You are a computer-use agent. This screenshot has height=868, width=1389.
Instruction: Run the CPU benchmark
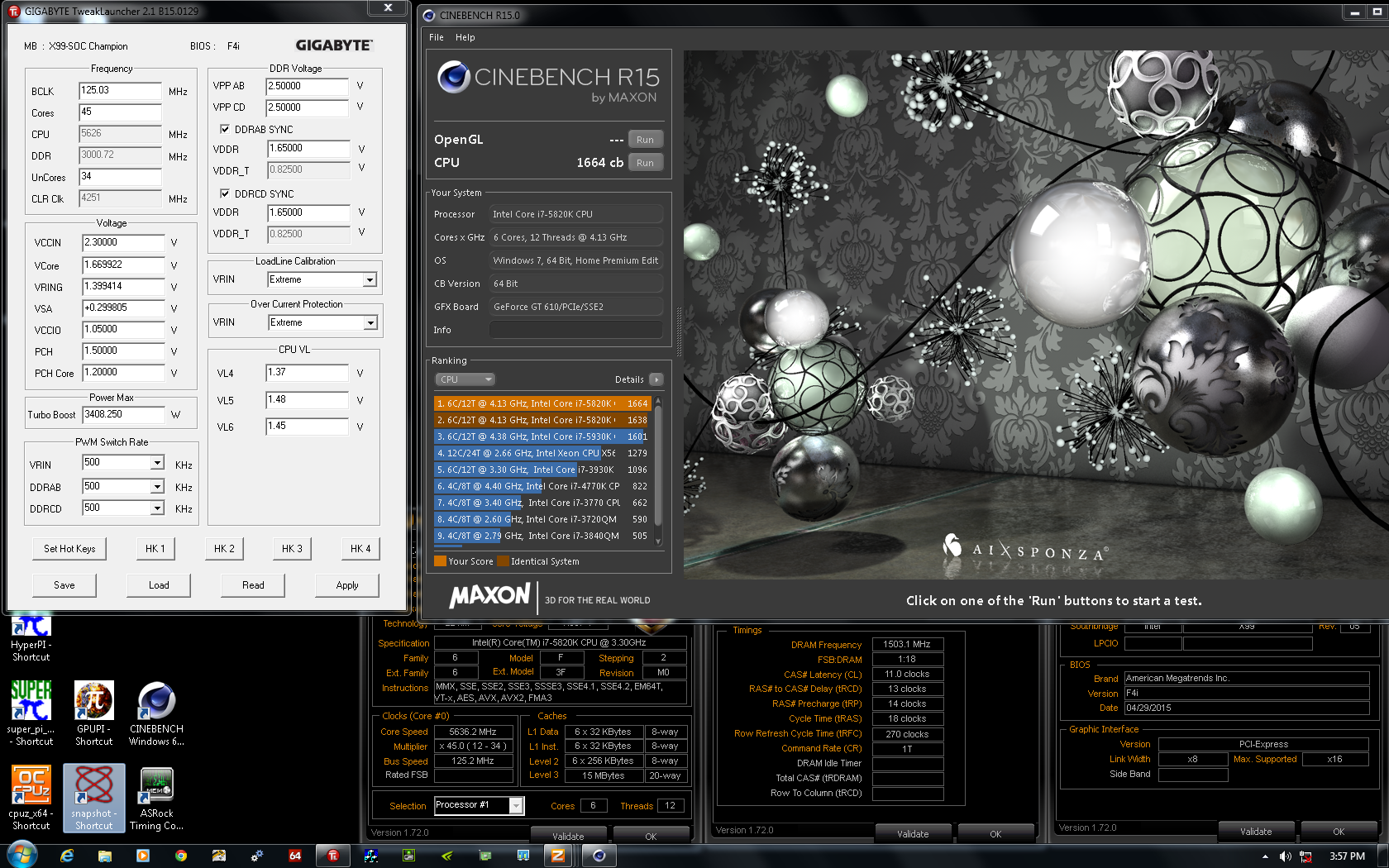tap(646, 163)
